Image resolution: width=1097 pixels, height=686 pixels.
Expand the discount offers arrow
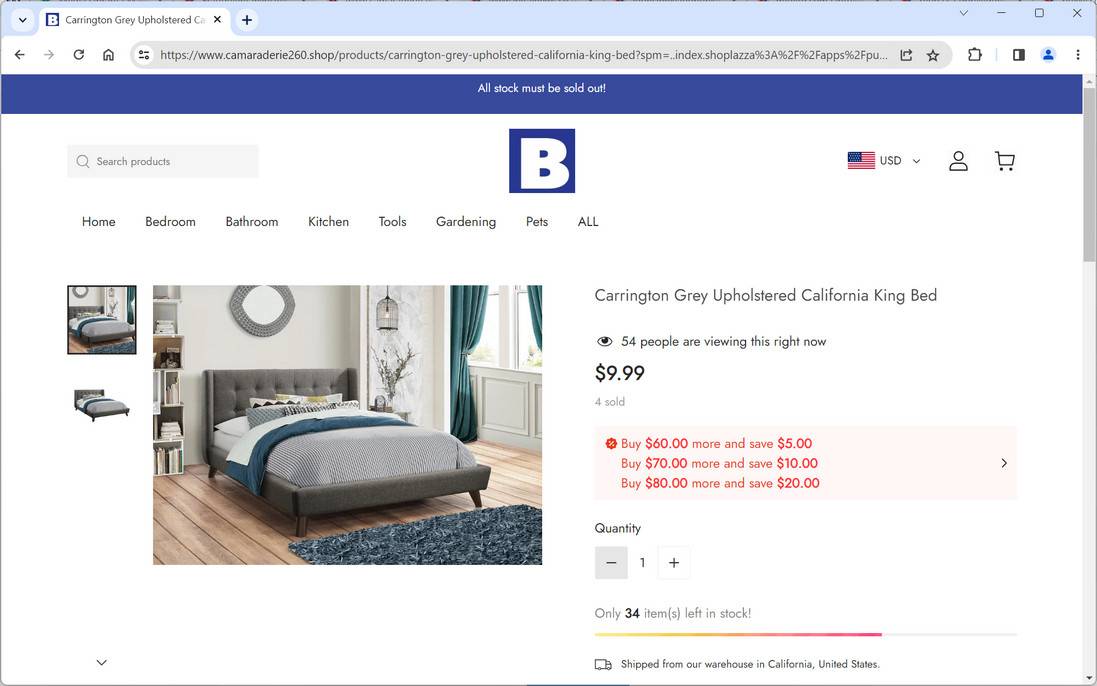[x=1004, y=463]
